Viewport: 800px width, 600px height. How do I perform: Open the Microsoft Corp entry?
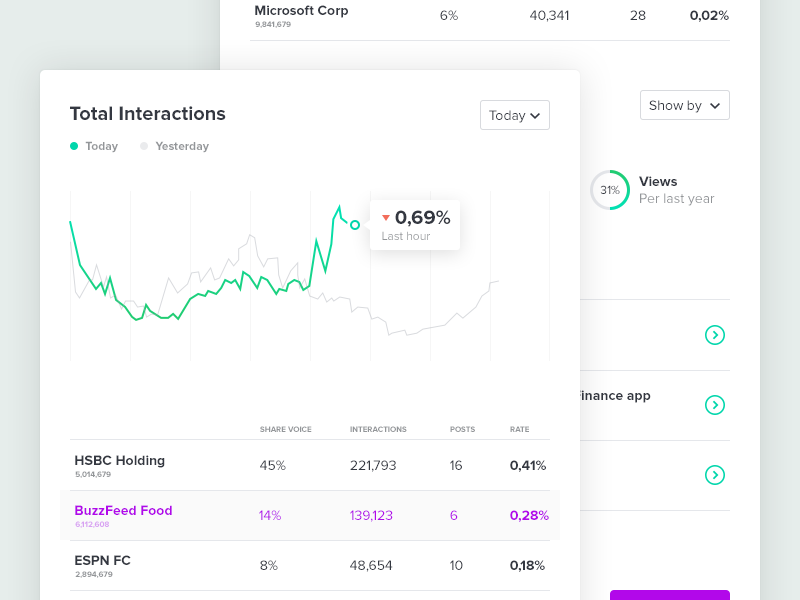coord(301,11)
